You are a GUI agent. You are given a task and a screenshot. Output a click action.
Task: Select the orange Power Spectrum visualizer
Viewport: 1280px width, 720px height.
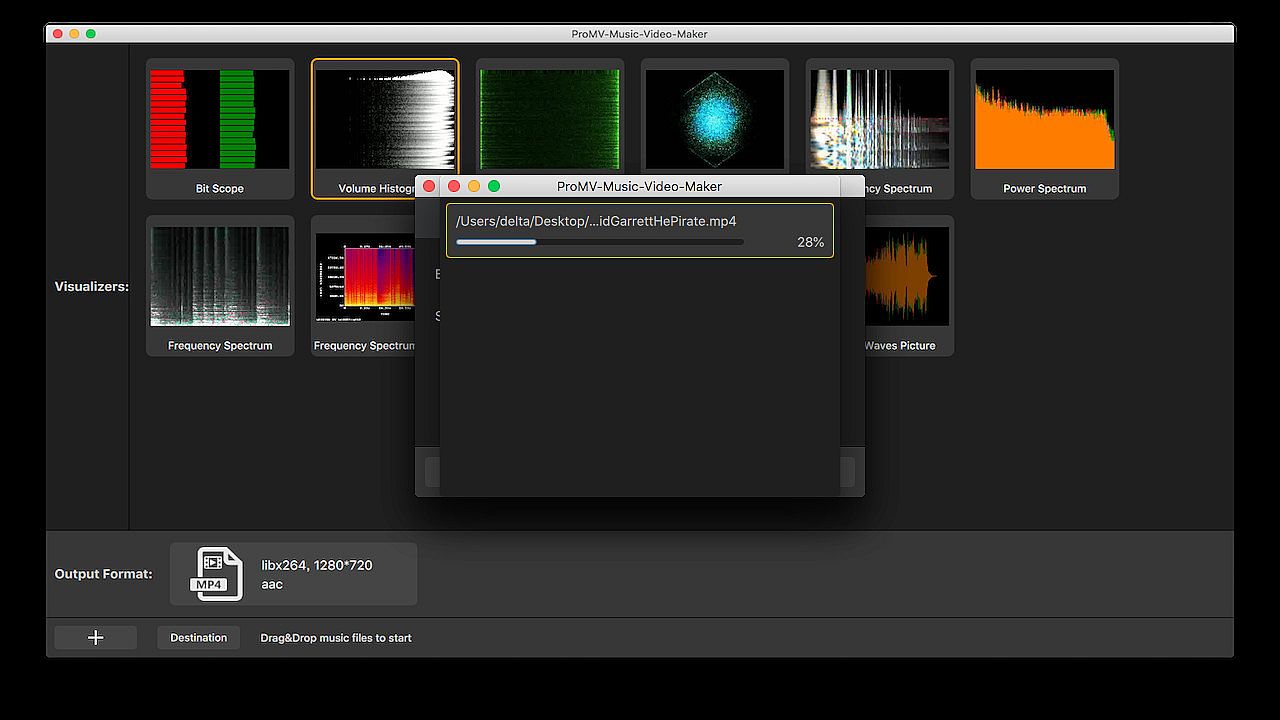point(1044,120)
